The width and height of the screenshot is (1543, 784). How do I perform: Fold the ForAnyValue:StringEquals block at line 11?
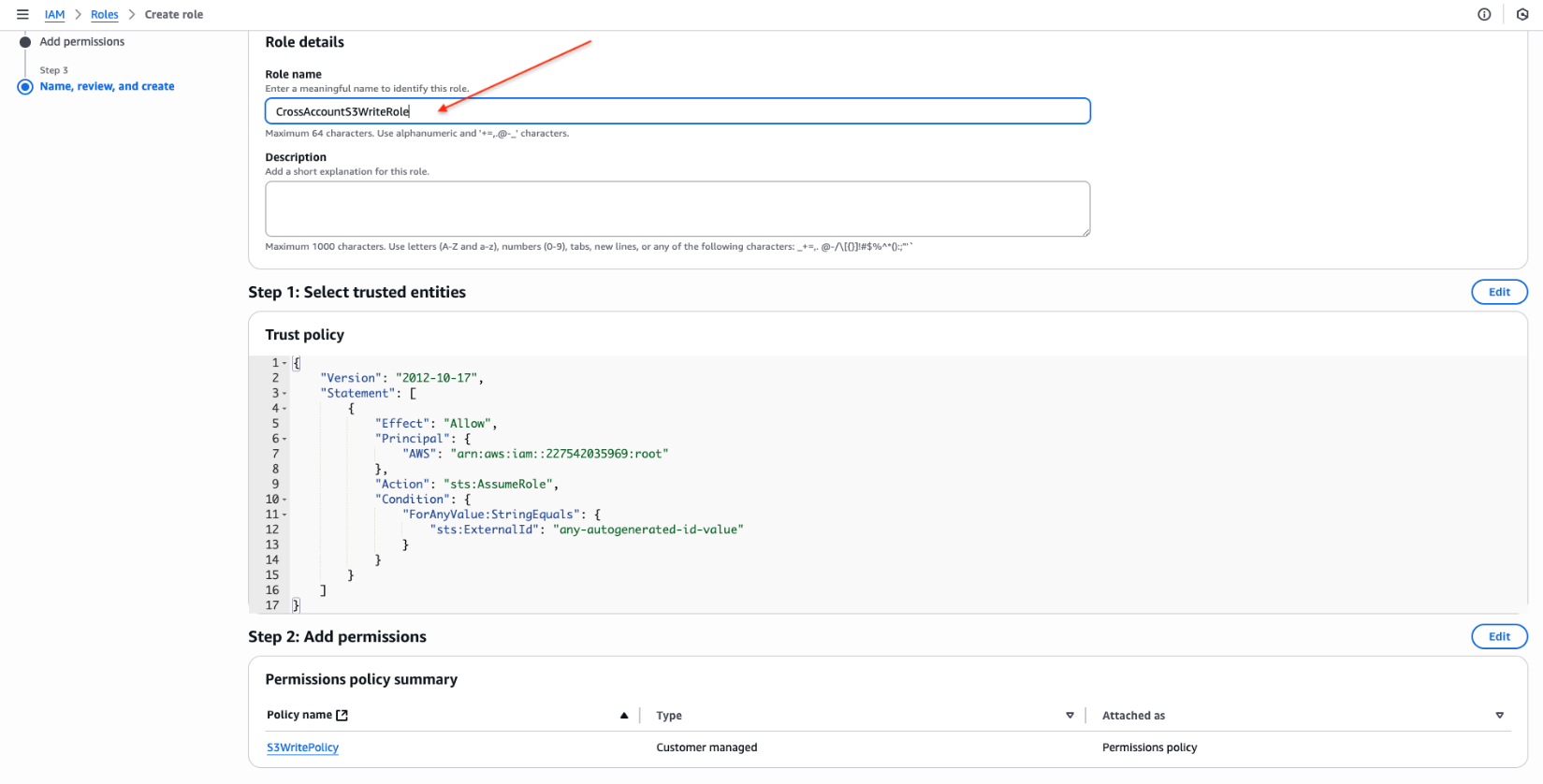click(284, 515)
